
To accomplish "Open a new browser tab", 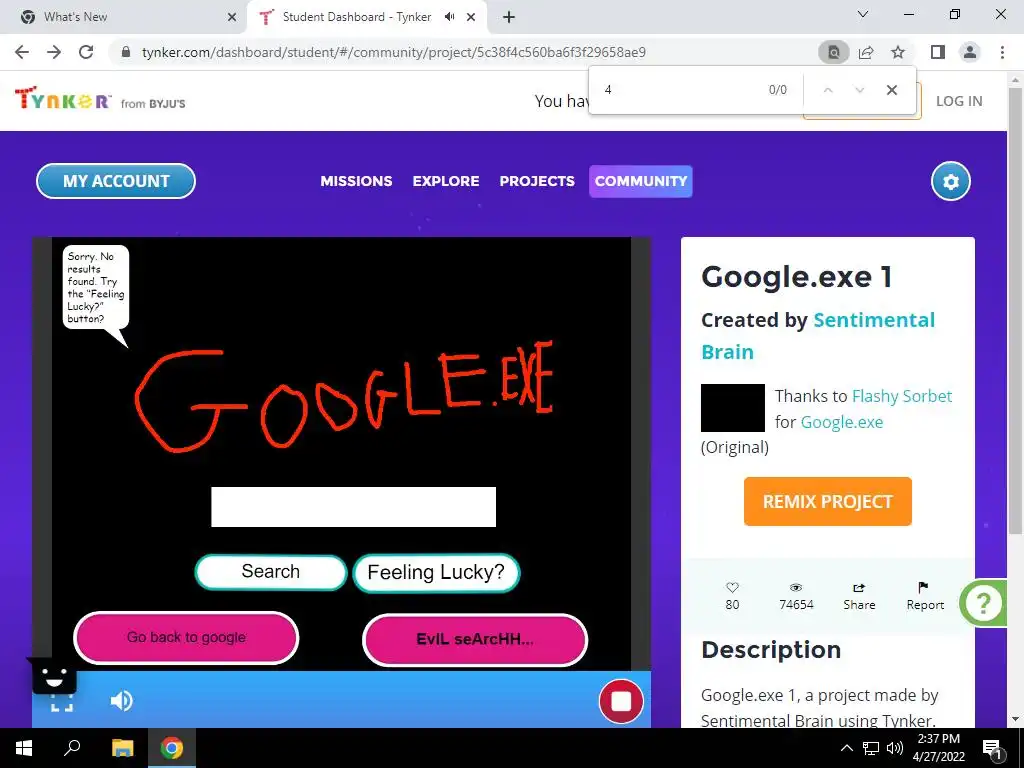I will [509, 17].
